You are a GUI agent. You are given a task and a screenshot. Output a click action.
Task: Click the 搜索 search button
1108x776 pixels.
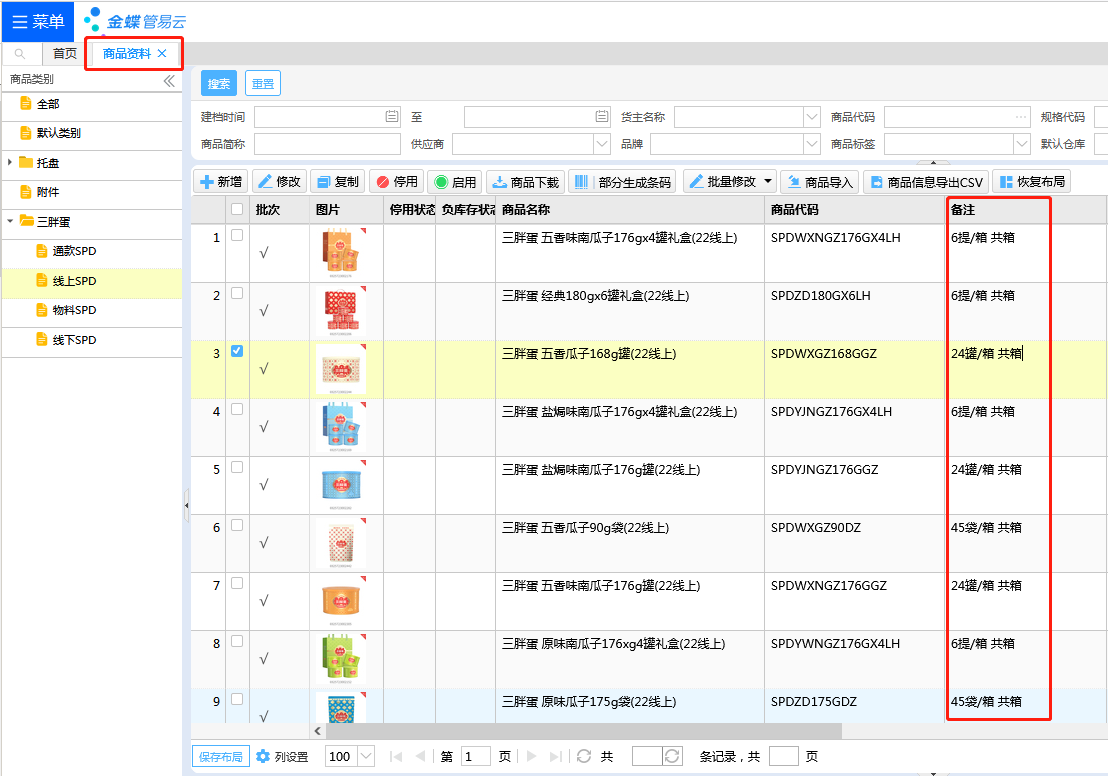click(x=219, y=84)
